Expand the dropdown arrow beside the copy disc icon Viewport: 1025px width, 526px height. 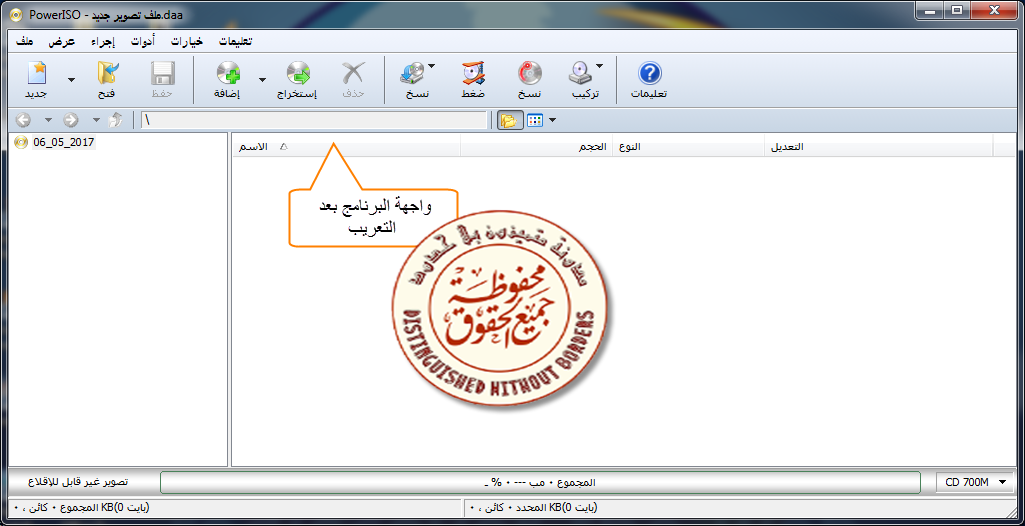click(x=432, y=66)
